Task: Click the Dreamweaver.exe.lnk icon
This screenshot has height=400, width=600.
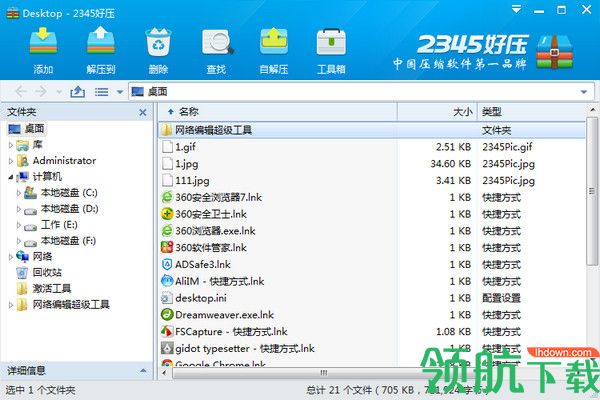Action: (x=167, y=315)
